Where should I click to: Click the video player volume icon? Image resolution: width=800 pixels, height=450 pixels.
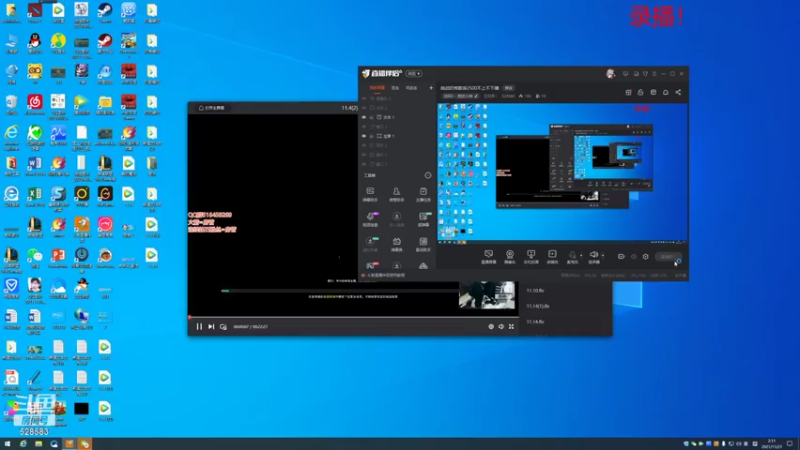tap(501, 327)
